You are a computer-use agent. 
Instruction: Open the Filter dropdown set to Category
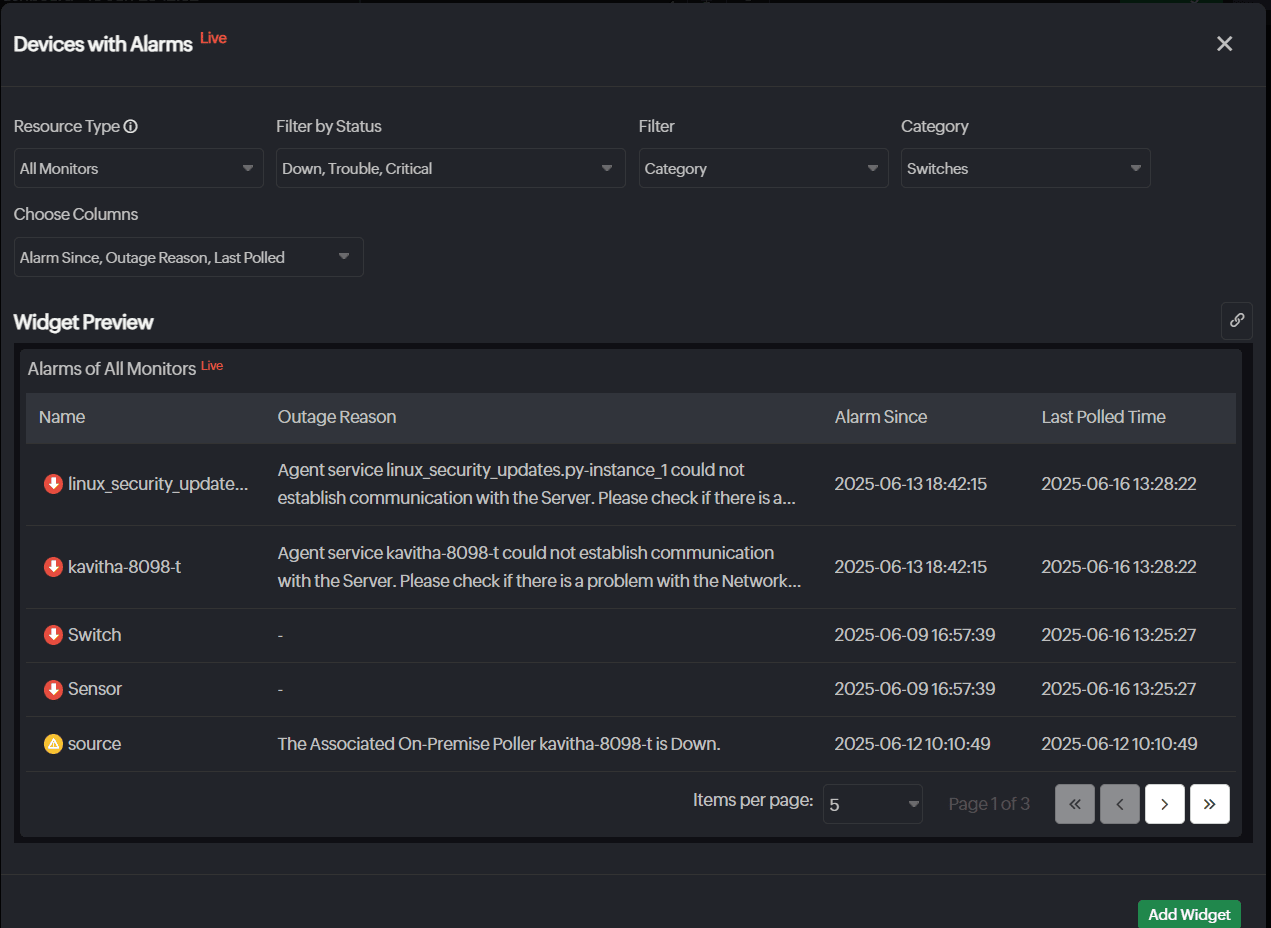pyautogui.click(x=763, y=169)
